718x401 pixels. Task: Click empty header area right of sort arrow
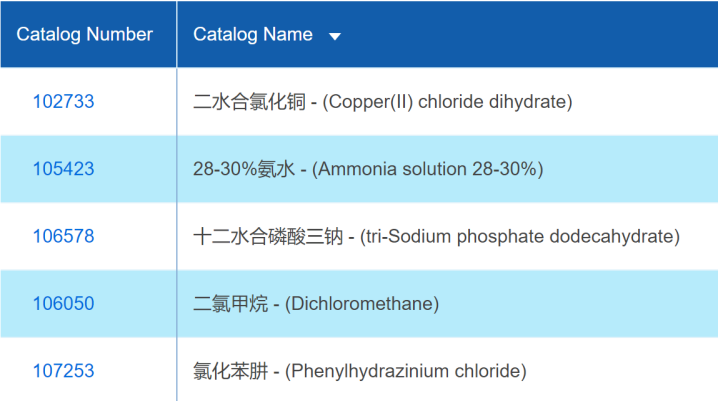click(x=530, y=35)
